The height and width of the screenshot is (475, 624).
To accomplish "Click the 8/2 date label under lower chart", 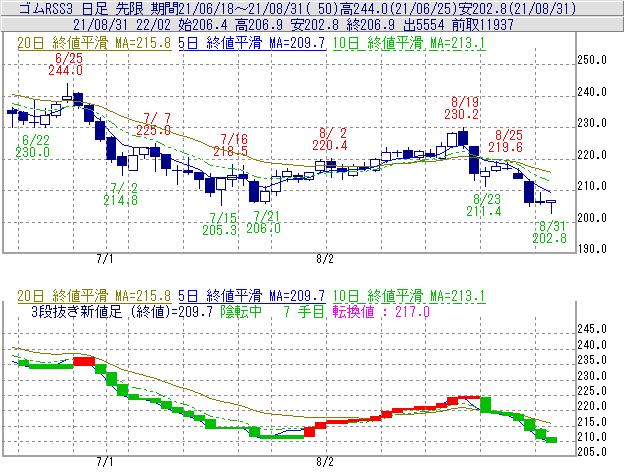I will pyautogui.click(x=325, y=462).
